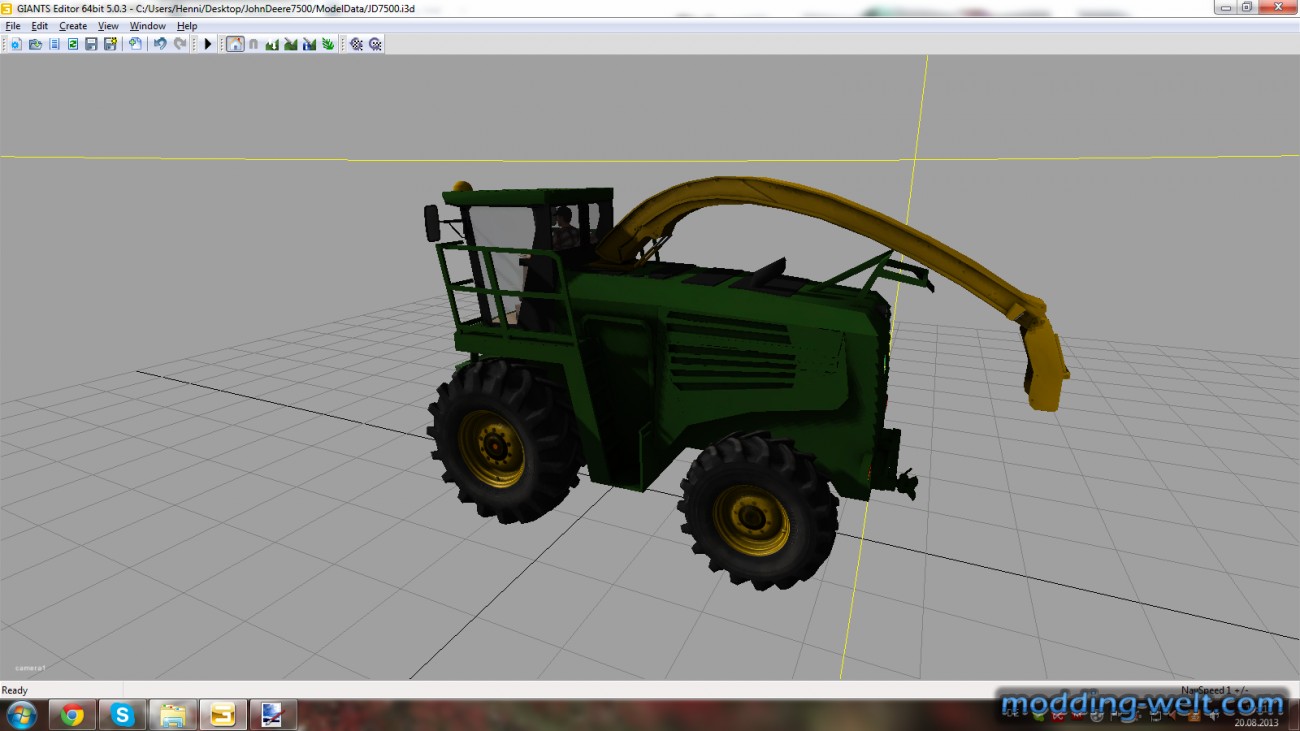Click the rightmost pinned taskbar application icon
The width and height of the screenshot is (1300, 731).
tap(273, 715)
